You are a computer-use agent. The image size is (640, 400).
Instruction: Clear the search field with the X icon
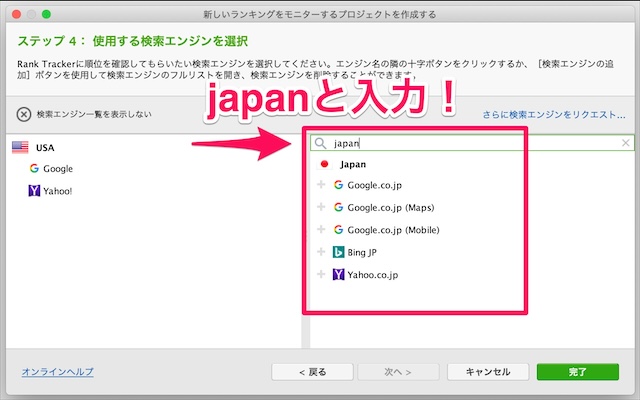pos(625,143)
